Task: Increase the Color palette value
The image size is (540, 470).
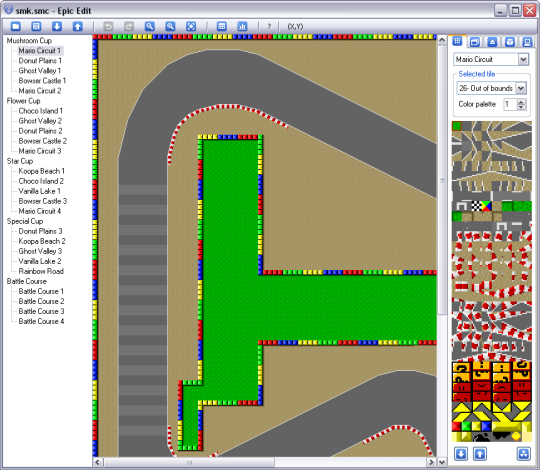Action: pyautogui.click(x=521, y=102)
